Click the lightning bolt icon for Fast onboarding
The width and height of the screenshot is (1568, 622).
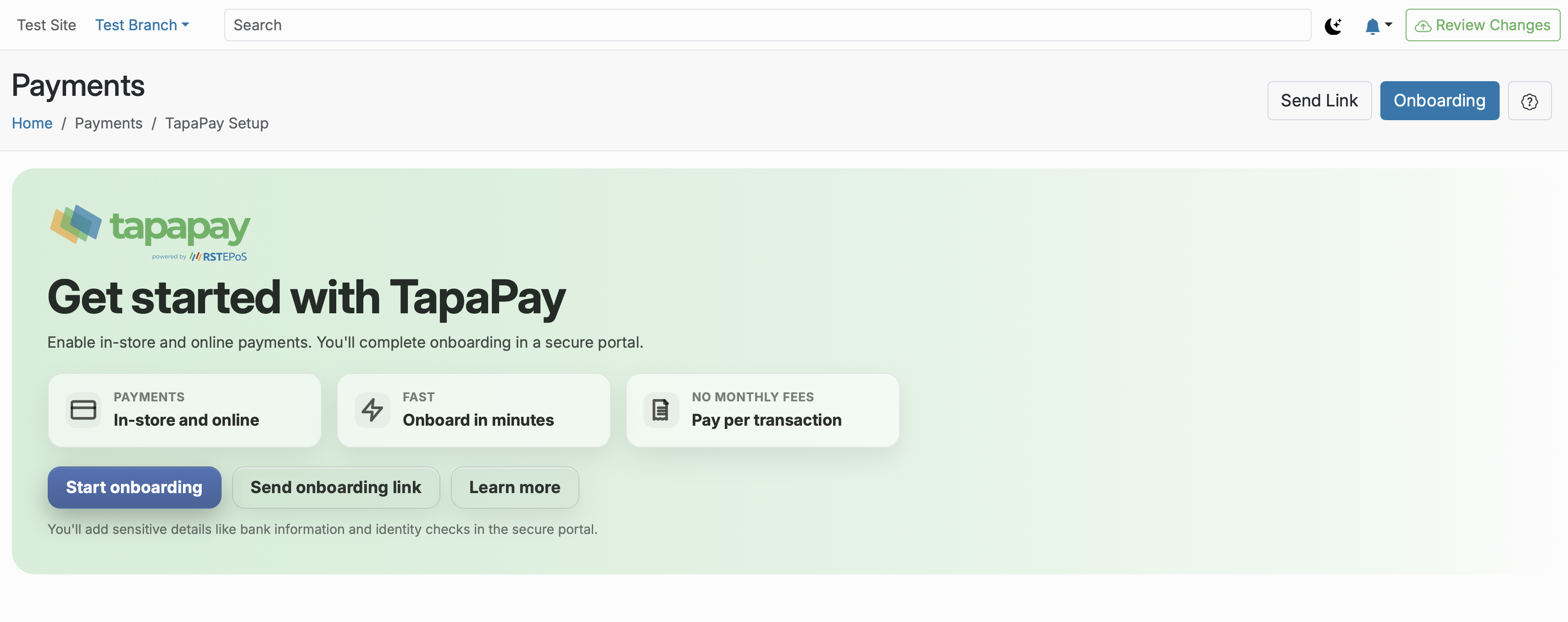[373, 410]
